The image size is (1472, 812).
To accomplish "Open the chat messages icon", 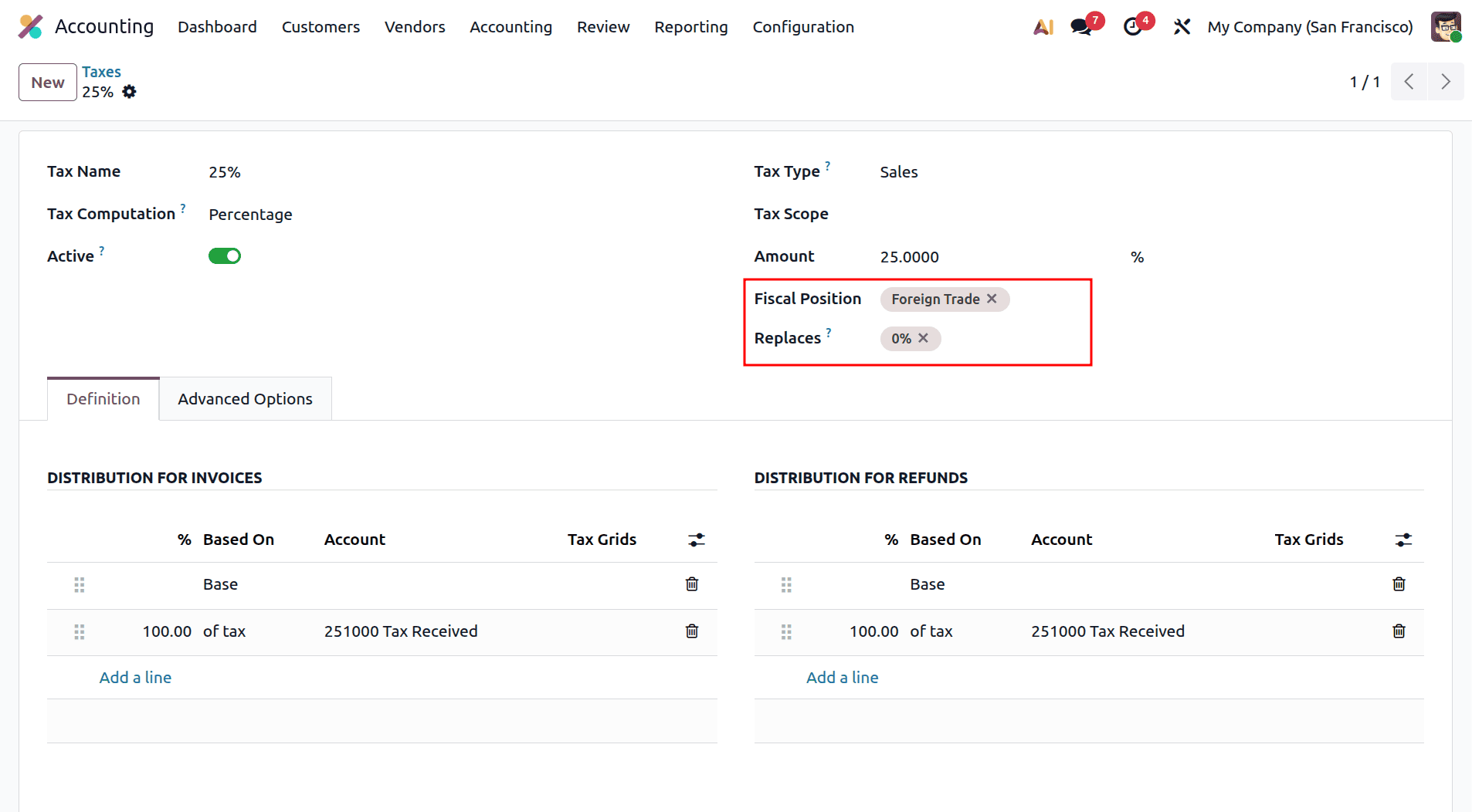I will (x=1081, y=27).
